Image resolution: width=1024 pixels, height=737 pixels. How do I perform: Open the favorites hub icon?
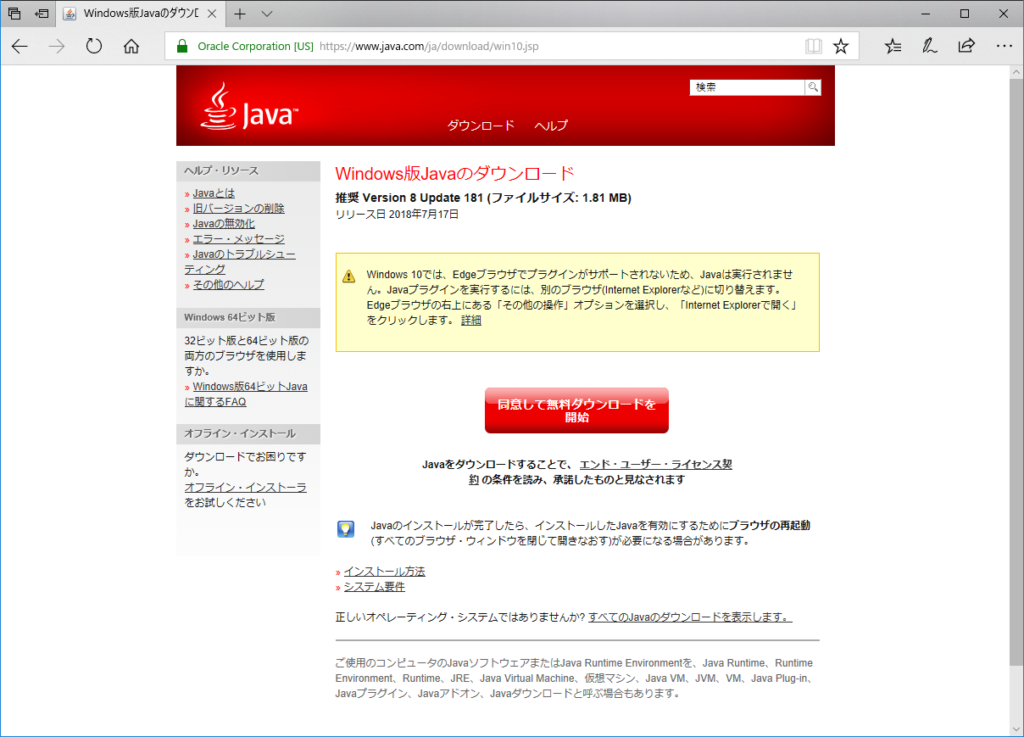click(x=893, y=46)
